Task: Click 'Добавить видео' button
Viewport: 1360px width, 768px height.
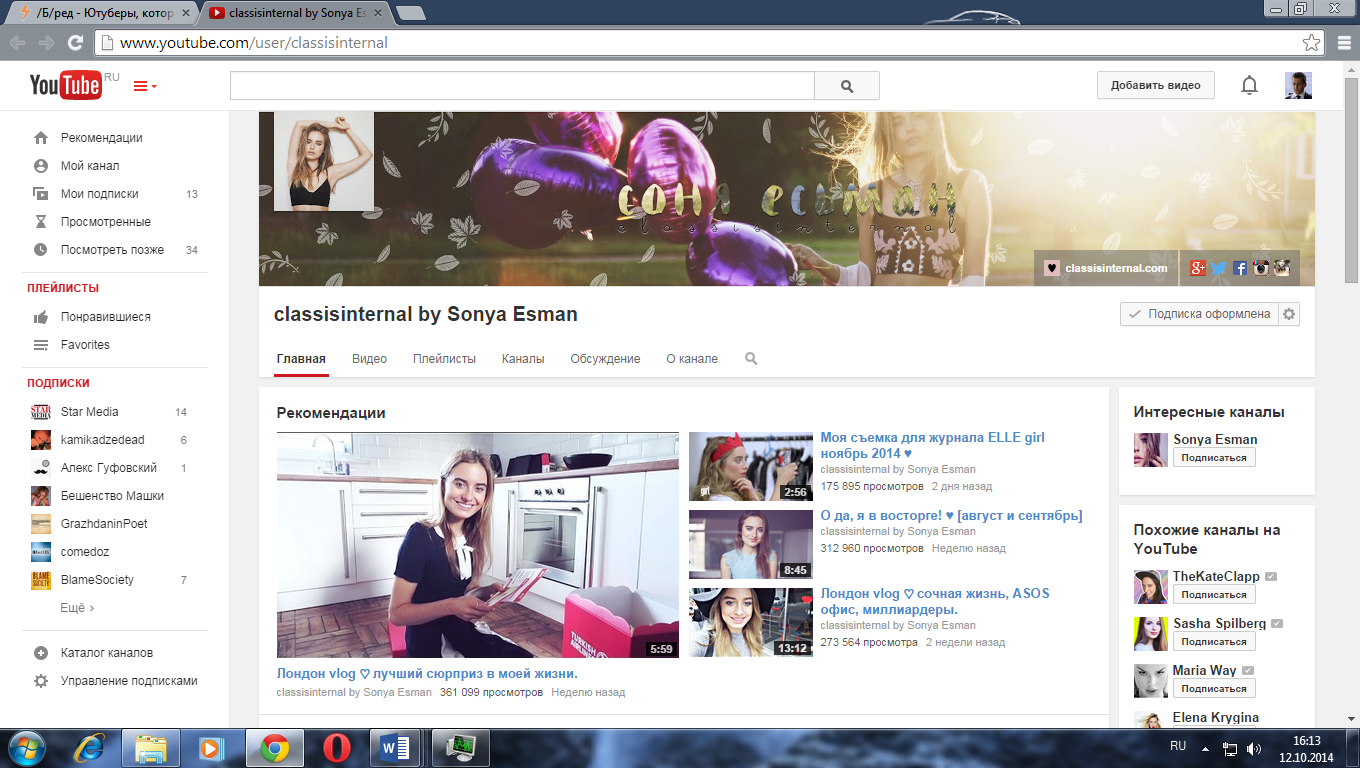Action: coord(1155,86)
